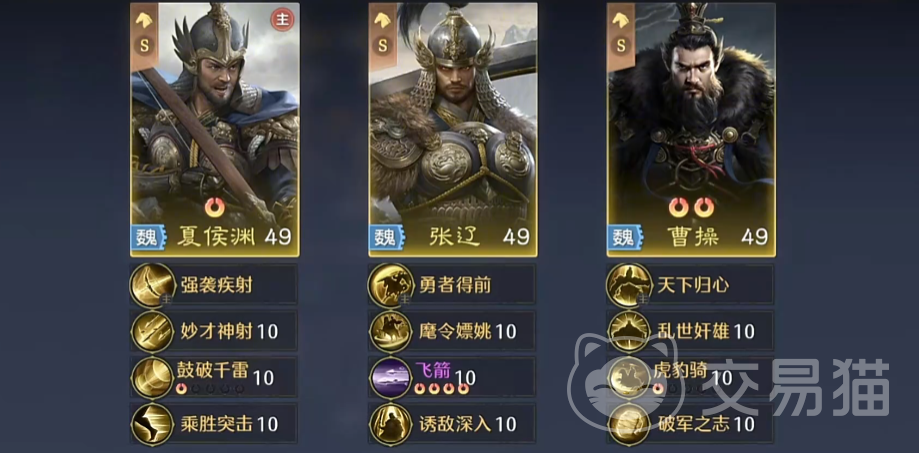
Task: Open the 虎豹骑 skill icon
Action: 629,377
